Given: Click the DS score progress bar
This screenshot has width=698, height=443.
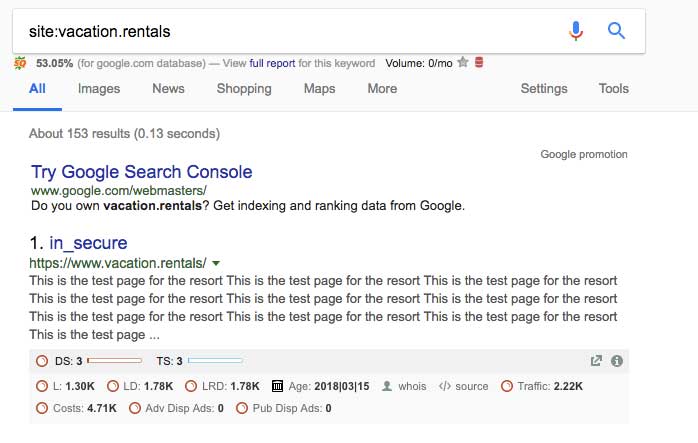Looking at the screenshot, I should [x=115, y=361].
